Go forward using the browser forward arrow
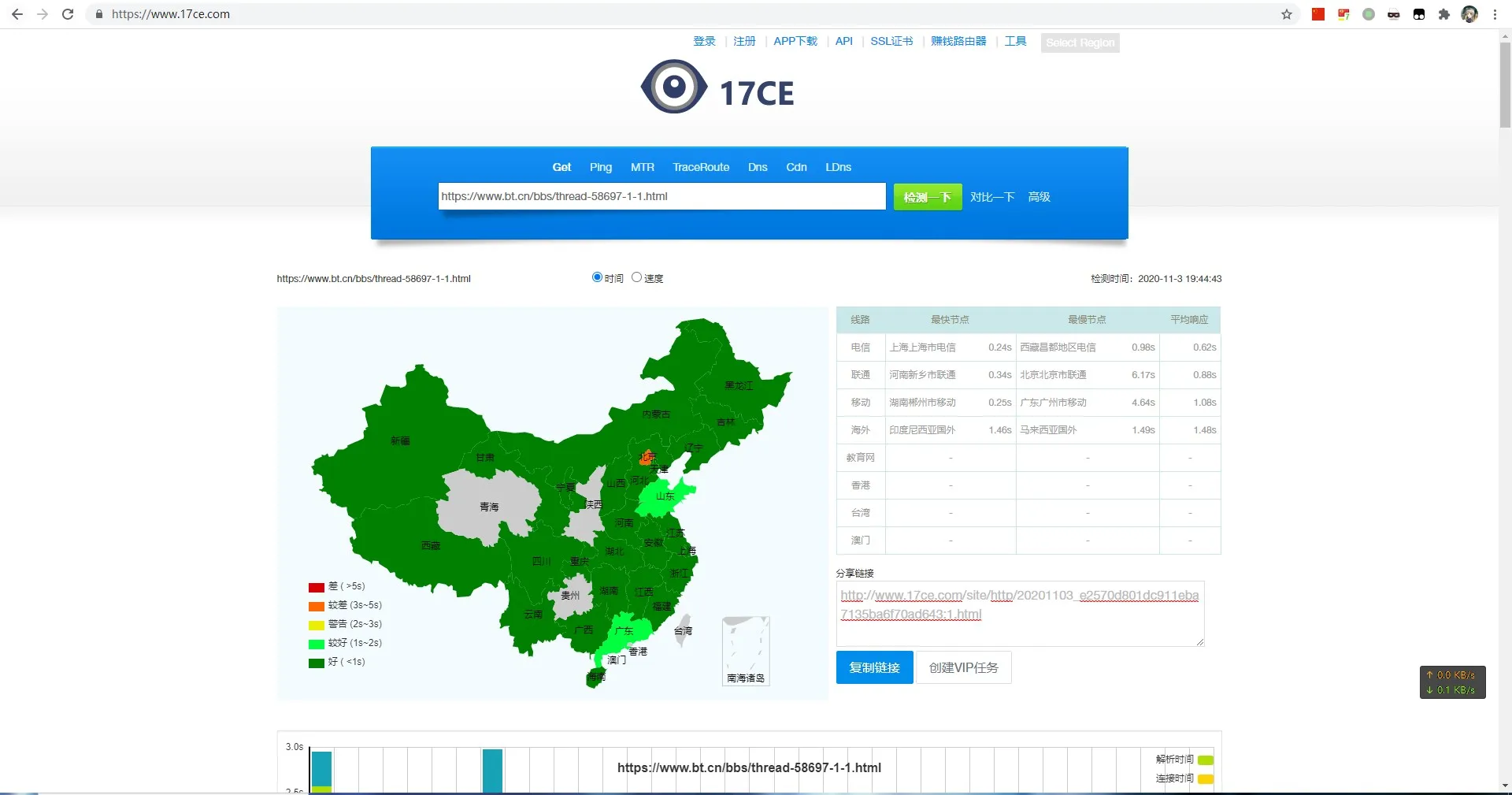The width and height of the screenshot is (1512, 795). coord(43,14)
